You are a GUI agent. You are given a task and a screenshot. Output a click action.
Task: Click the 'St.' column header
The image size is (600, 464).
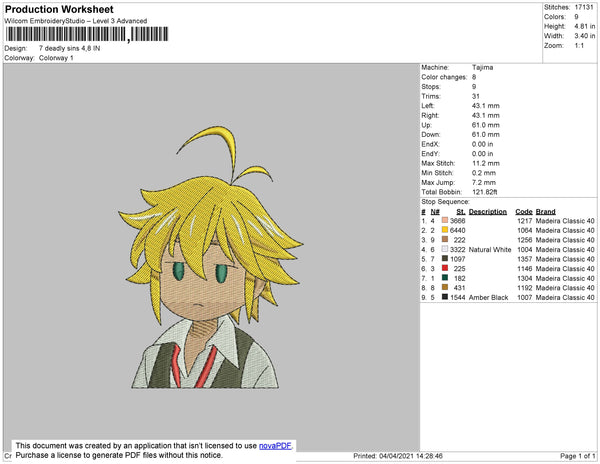click(461, 212)
